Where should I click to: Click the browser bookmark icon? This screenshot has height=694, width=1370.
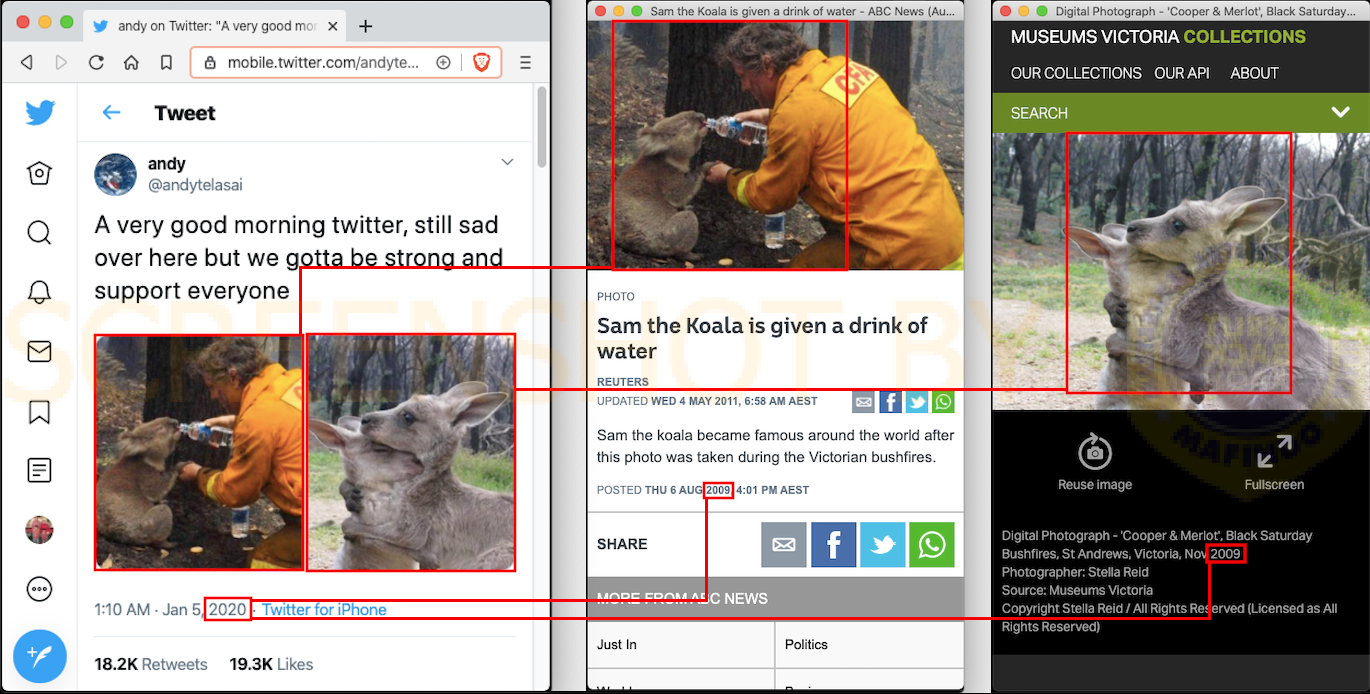(166, 63)
